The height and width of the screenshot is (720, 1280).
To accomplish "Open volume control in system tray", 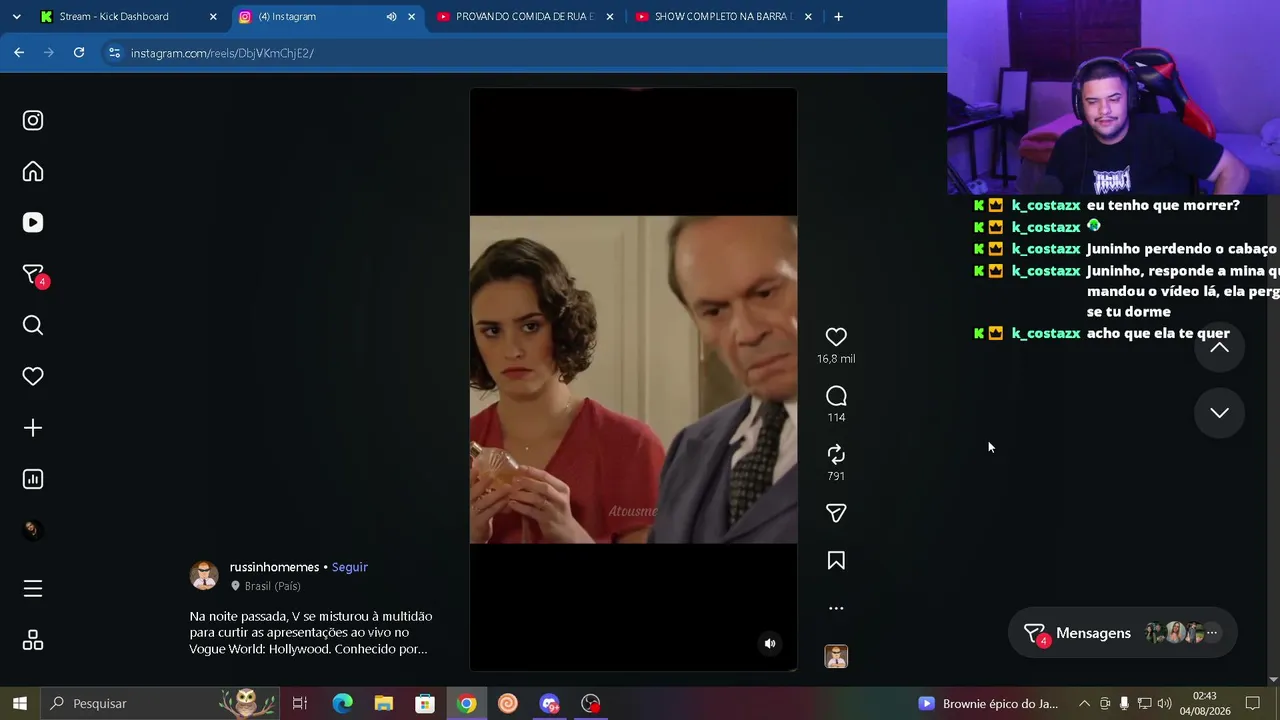I will coord(1164,704).
